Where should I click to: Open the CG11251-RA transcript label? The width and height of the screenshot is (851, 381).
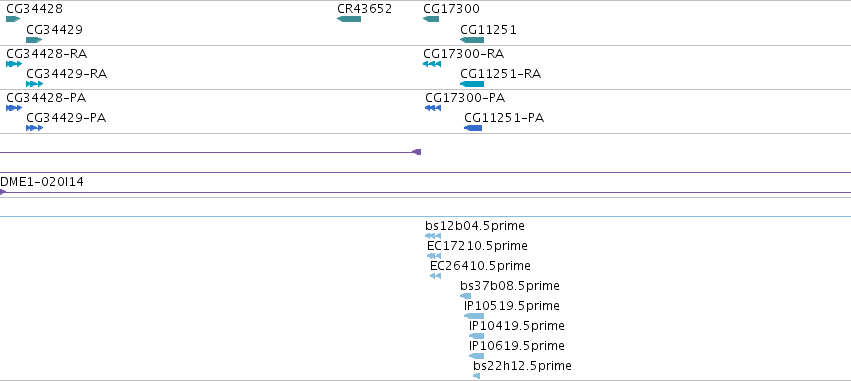[x=500, y=74]
